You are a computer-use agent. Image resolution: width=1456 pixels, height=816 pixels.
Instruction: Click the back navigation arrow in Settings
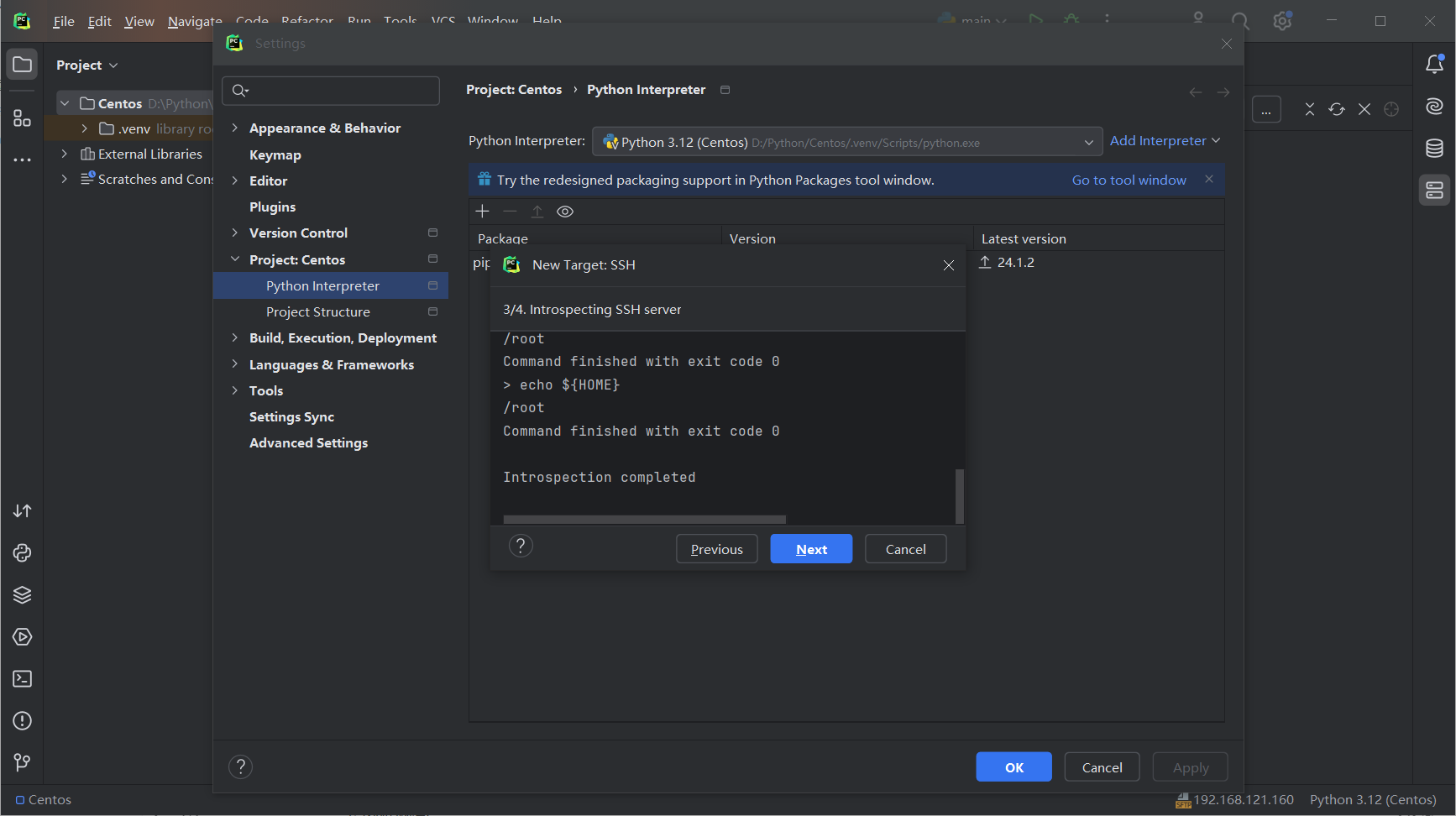[1196, 92]
